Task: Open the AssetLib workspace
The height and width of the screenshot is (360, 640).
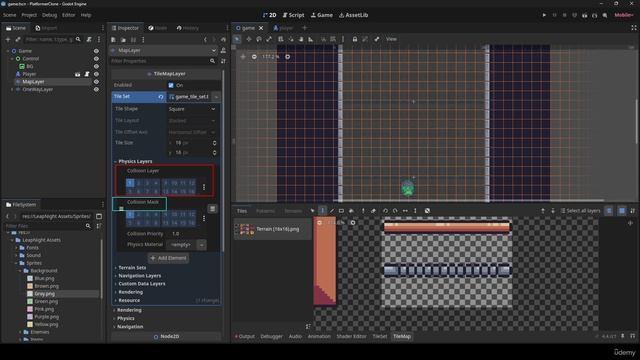Action: coord(353,15)
